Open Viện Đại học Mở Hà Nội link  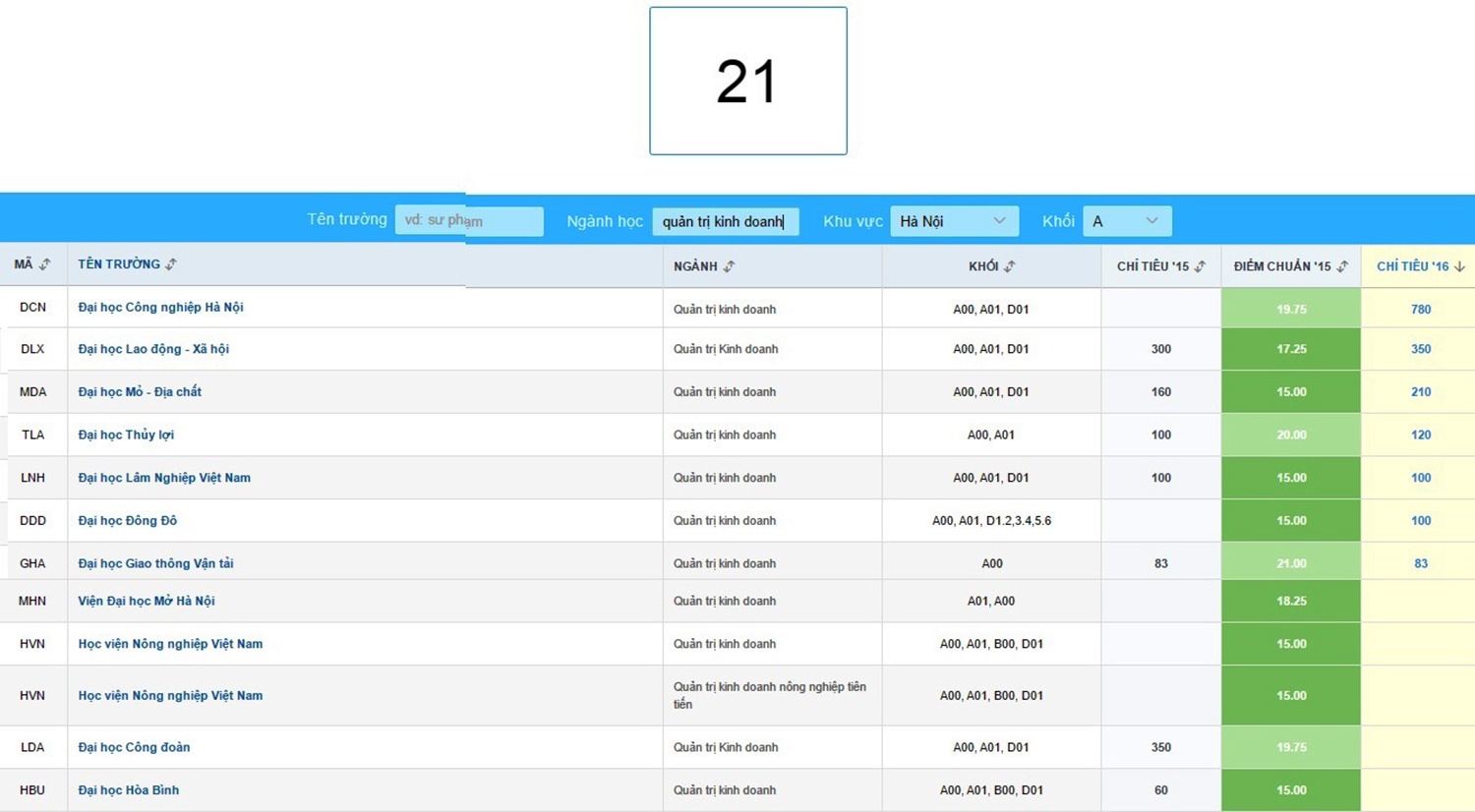point(146,601)
